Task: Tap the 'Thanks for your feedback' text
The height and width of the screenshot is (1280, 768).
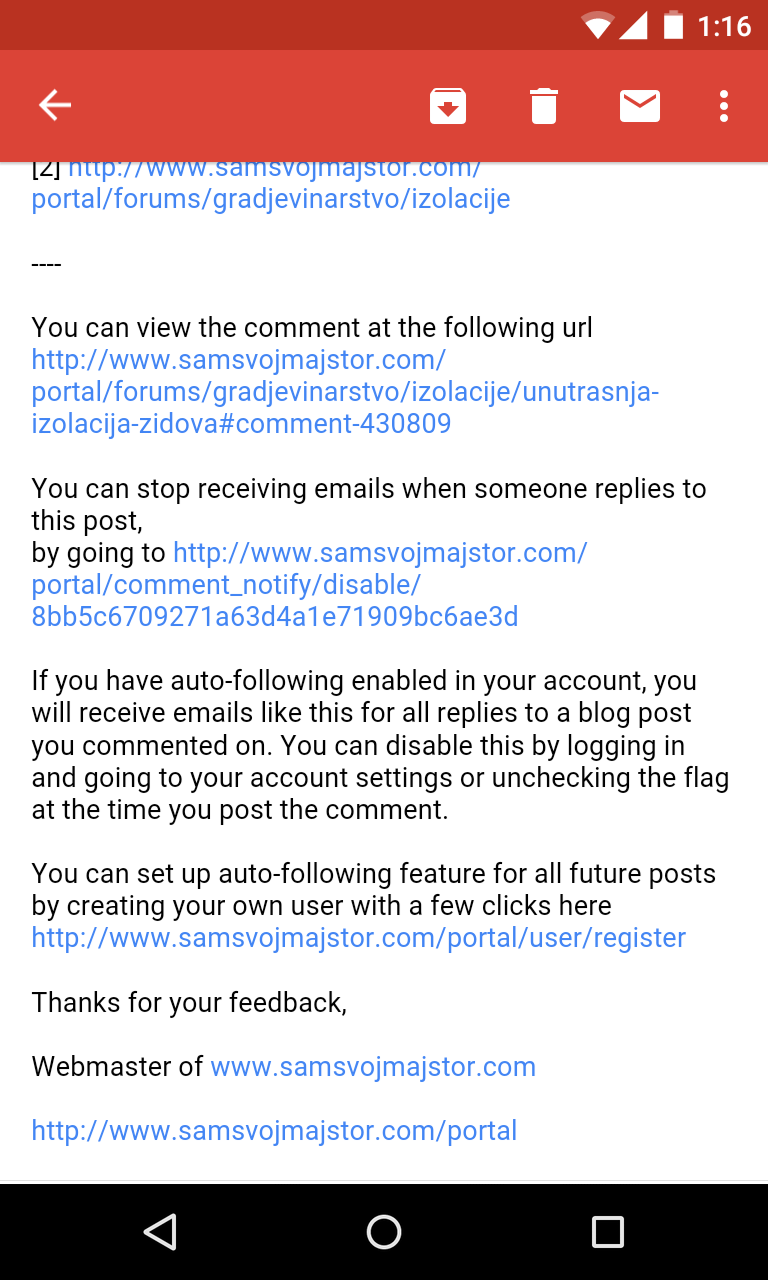Action: [x=189, y=1002]
